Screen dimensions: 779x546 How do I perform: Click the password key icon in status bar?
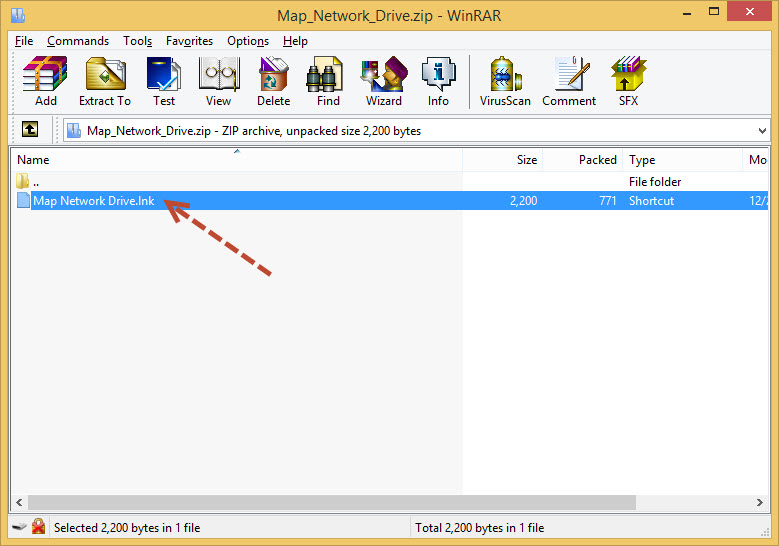38,526
